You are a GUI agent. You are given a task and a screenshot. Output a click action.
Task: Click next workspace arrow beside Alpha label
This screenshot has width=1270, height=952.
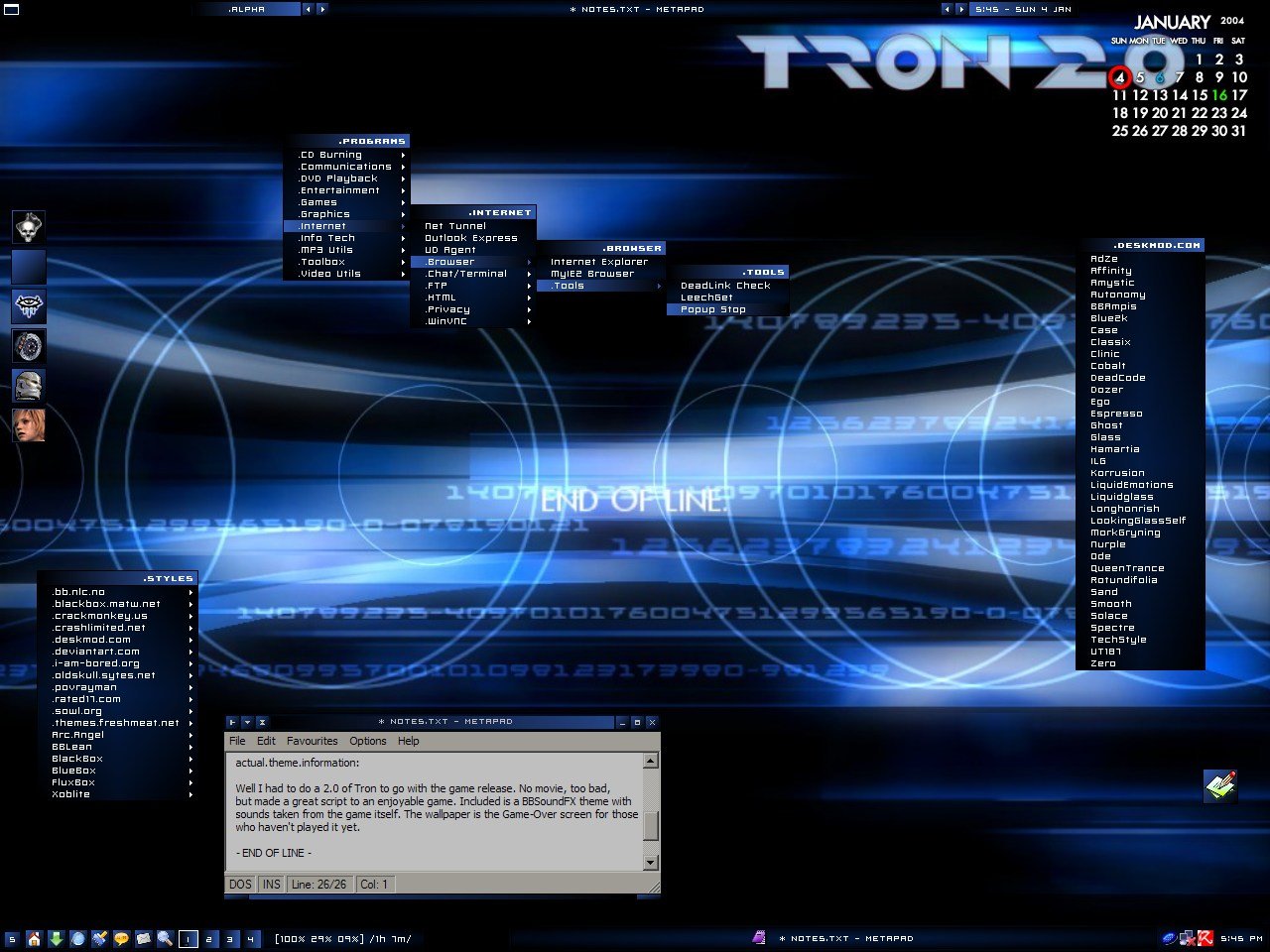321,9
